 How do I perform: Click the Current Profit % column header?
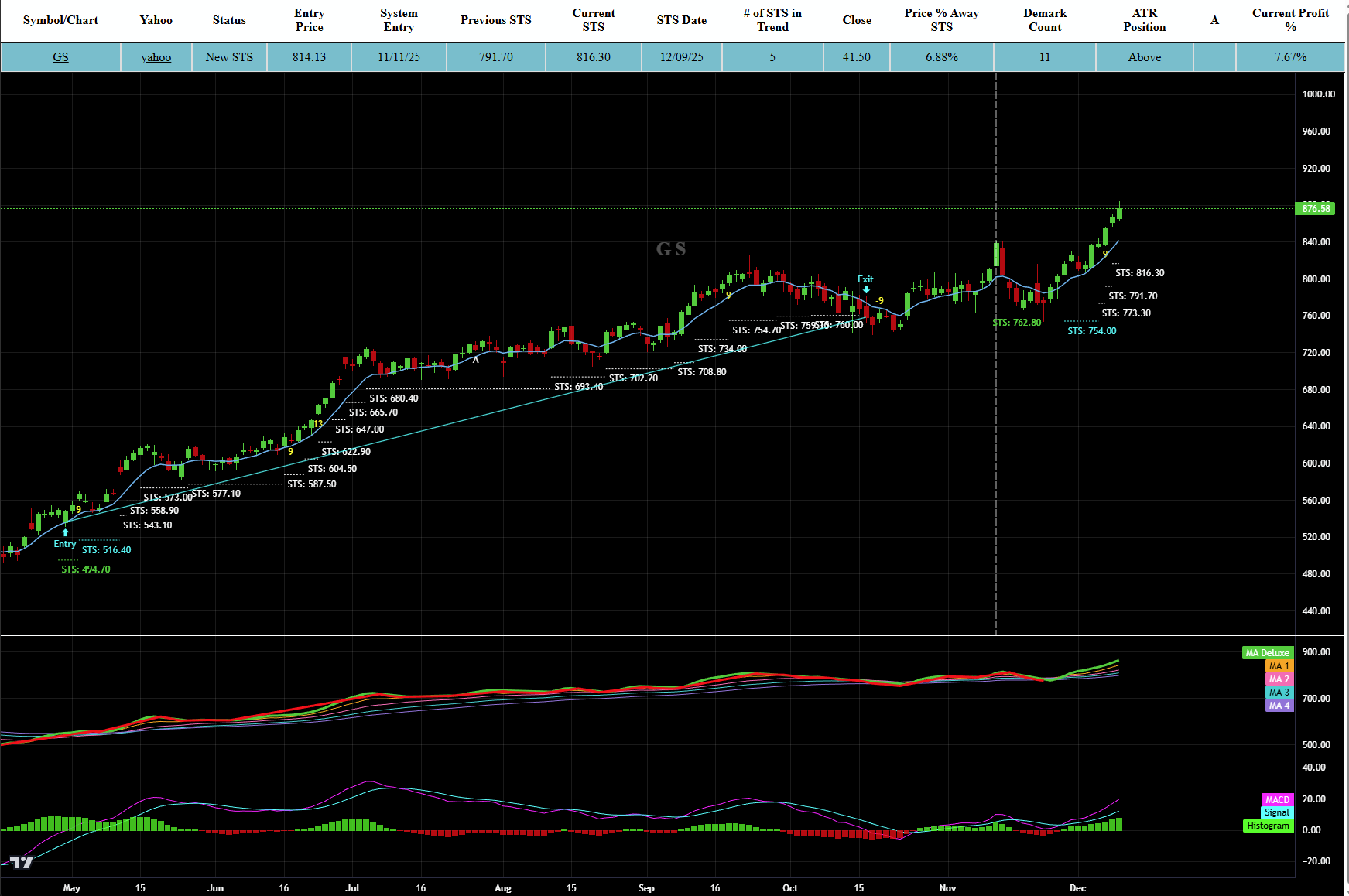point(1290,20)
